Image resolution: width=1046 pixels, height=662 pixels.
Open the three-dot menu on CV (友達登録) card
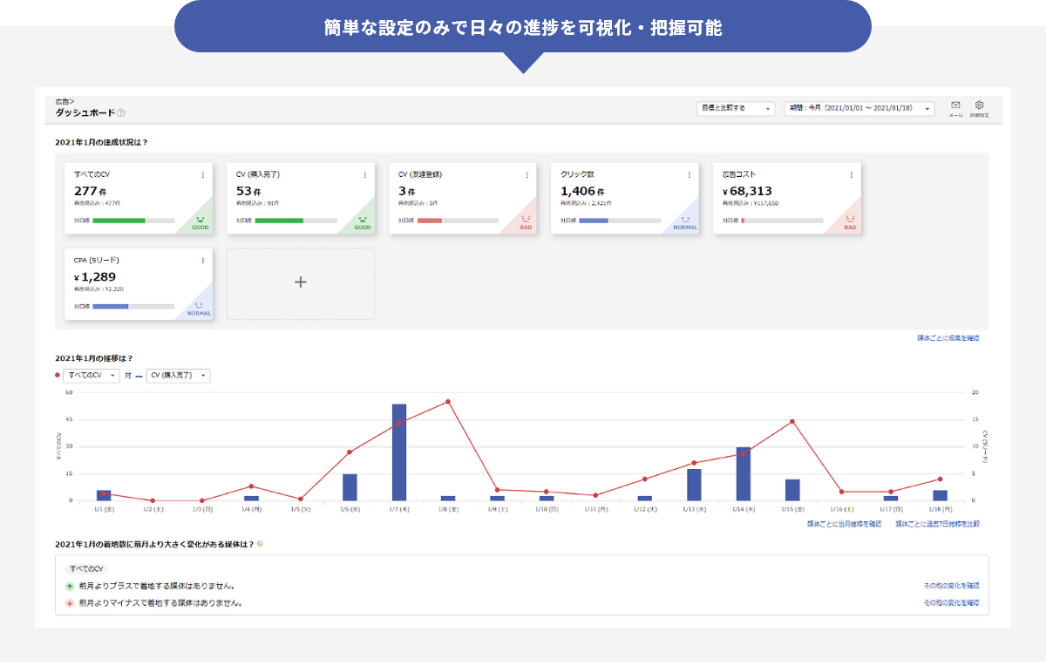pos(527,175)
